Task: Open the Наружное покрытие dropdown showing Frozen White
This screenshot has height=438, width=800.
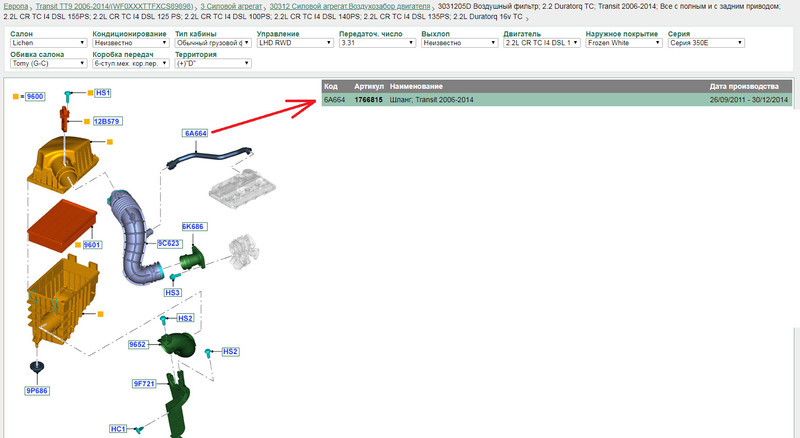Action: 623,44
